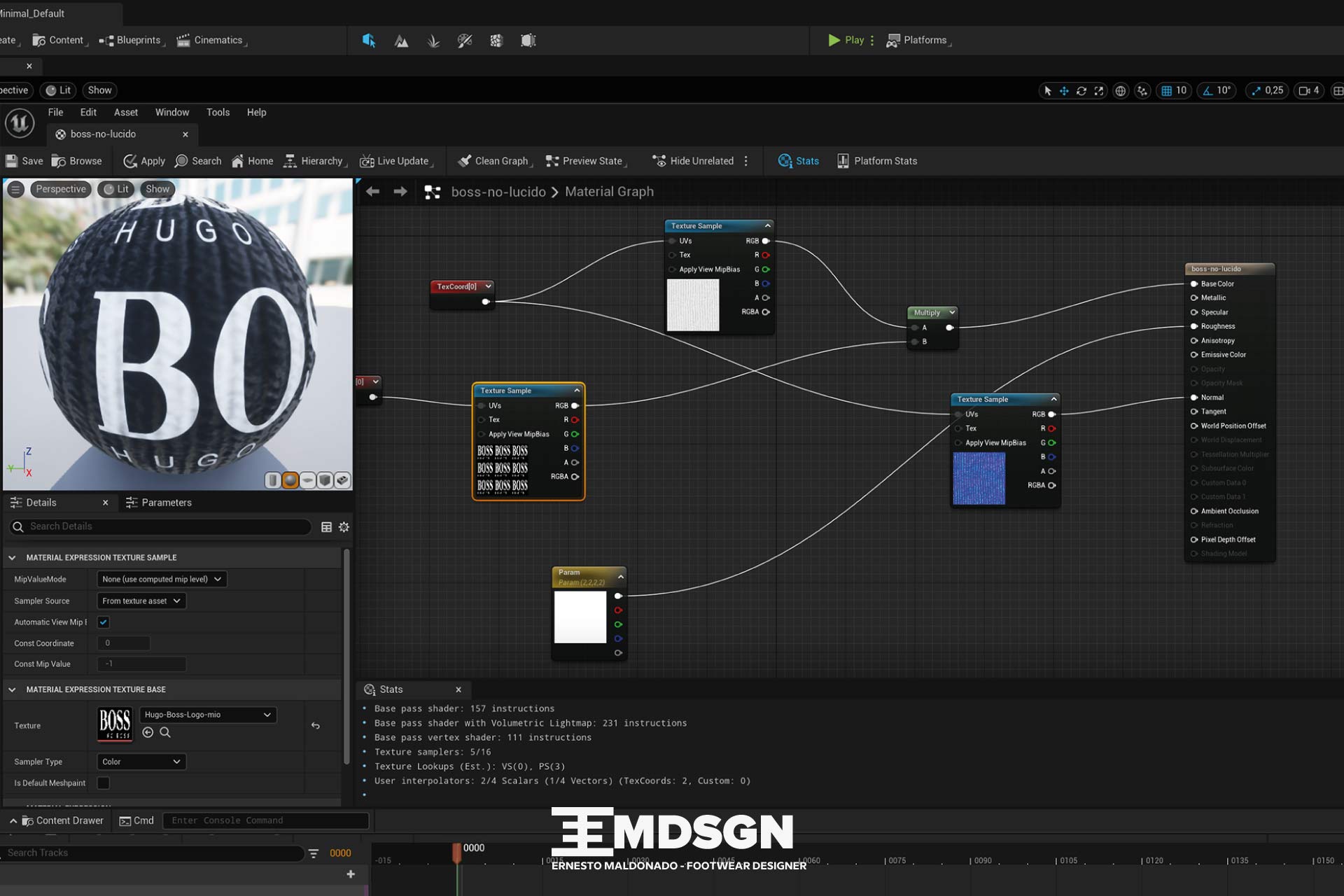Open the Hierarchy button
The image size is (1344, 896).
314,161
